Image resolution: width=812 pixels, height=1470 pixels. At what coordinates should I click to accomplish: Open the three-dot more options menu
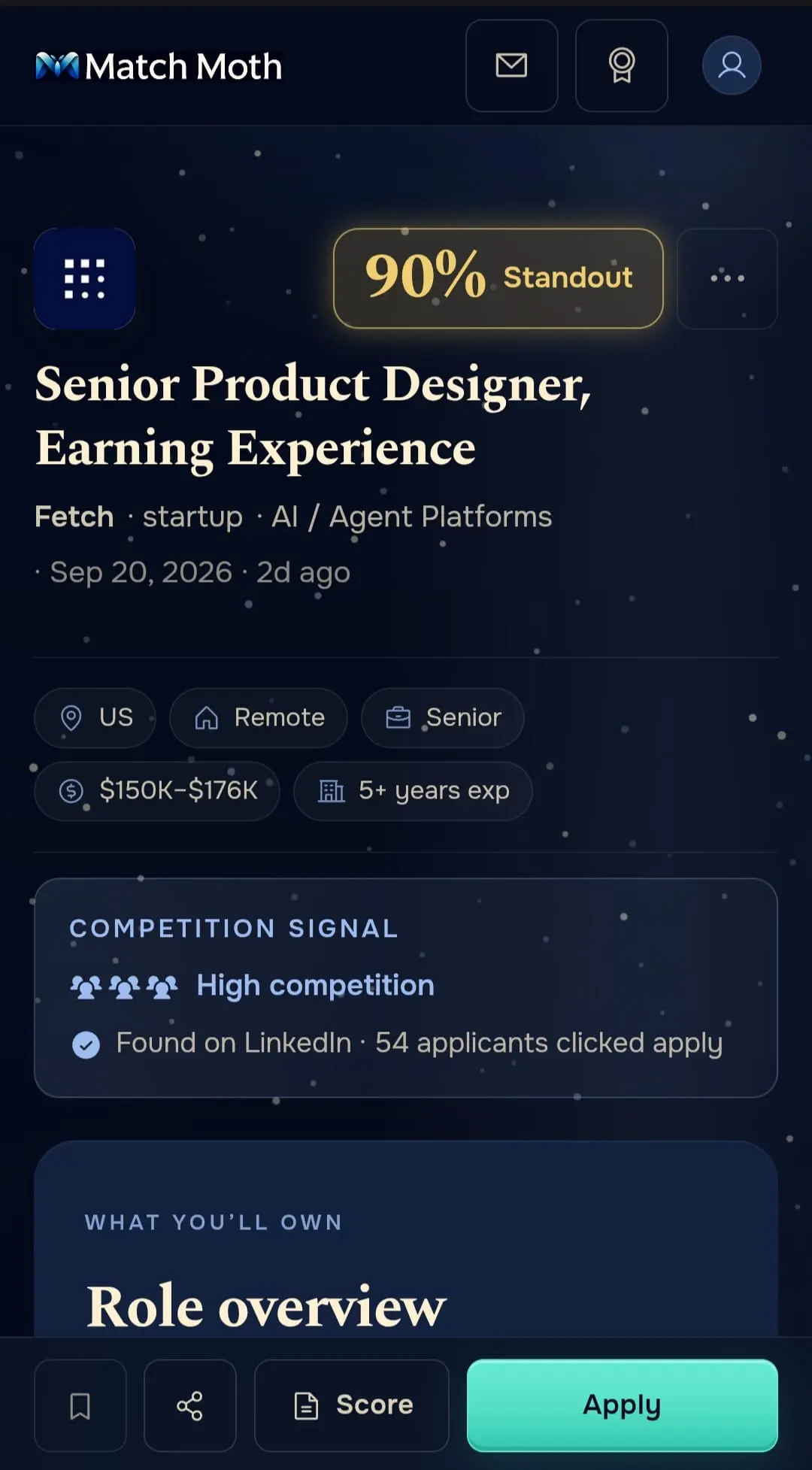(x=727, y=278)
